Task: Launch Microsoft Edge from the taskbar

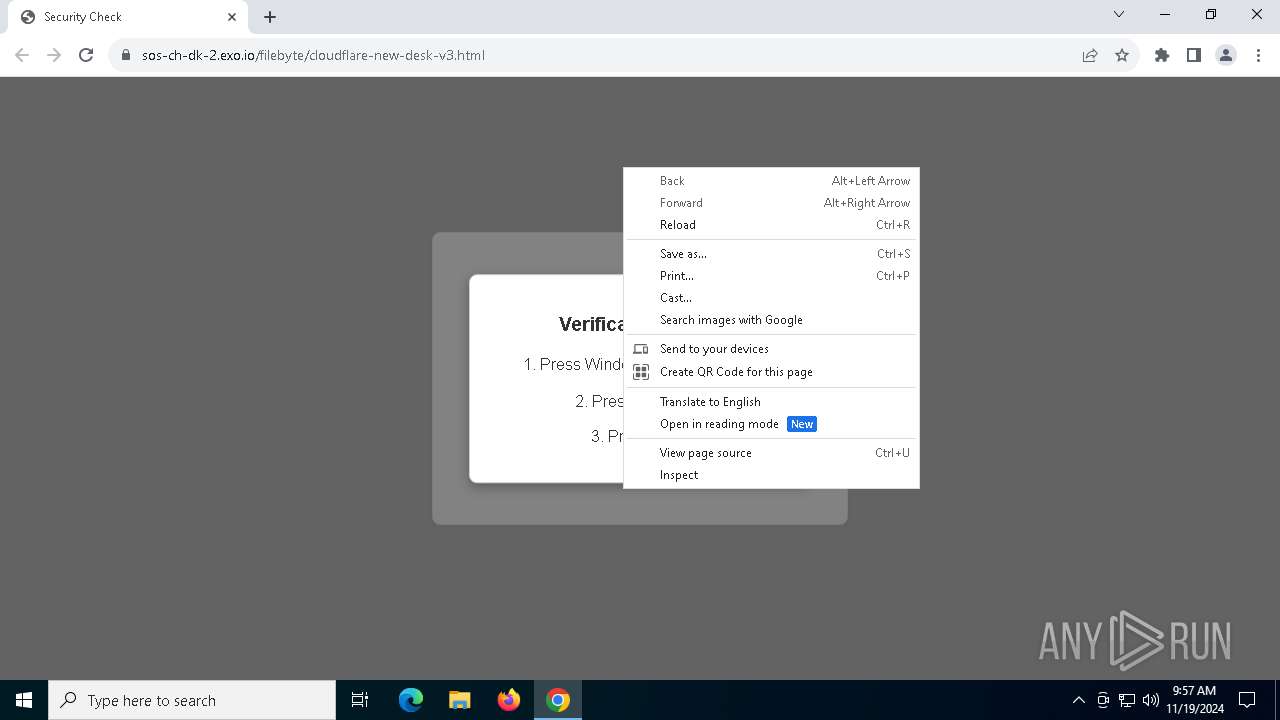Action: [411, 700]
